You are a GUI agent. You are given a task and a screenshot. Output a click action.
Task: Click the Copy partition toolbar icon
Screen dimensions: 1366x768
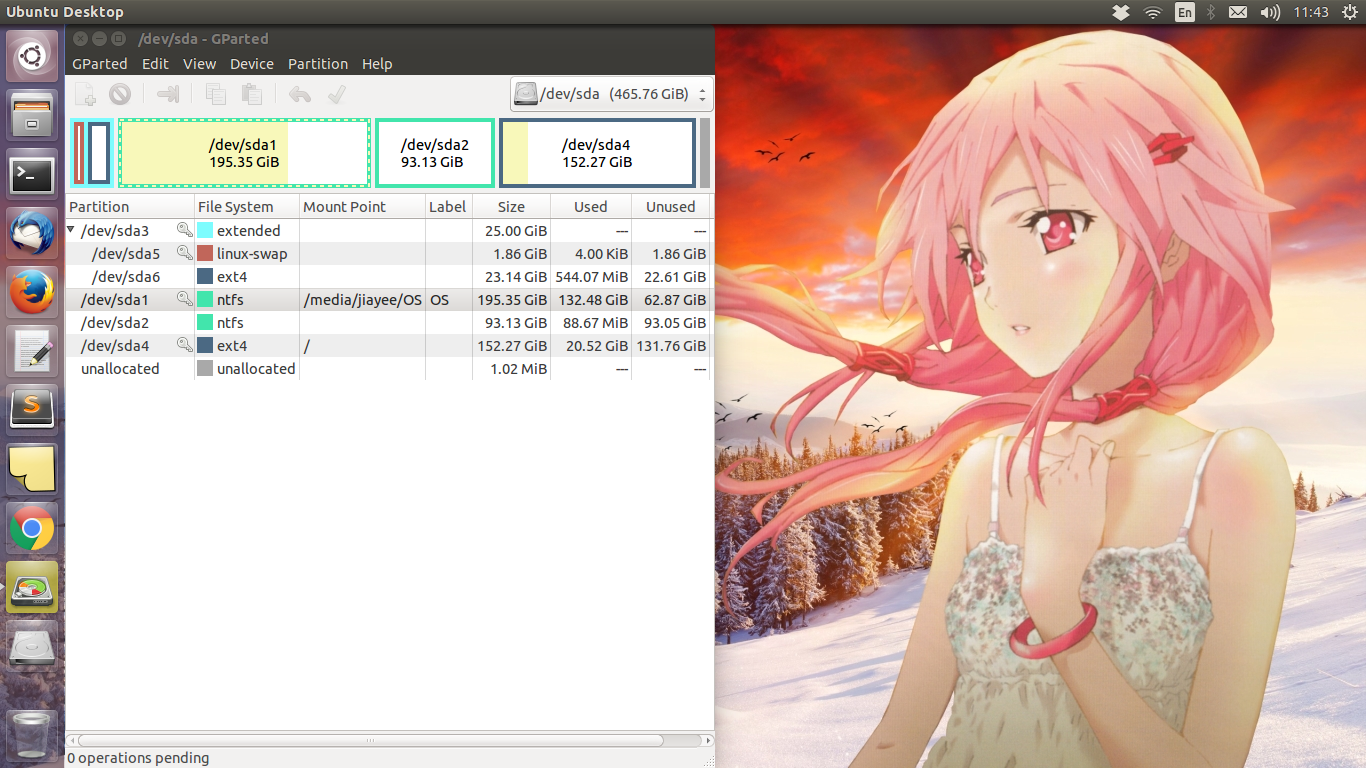215,94
